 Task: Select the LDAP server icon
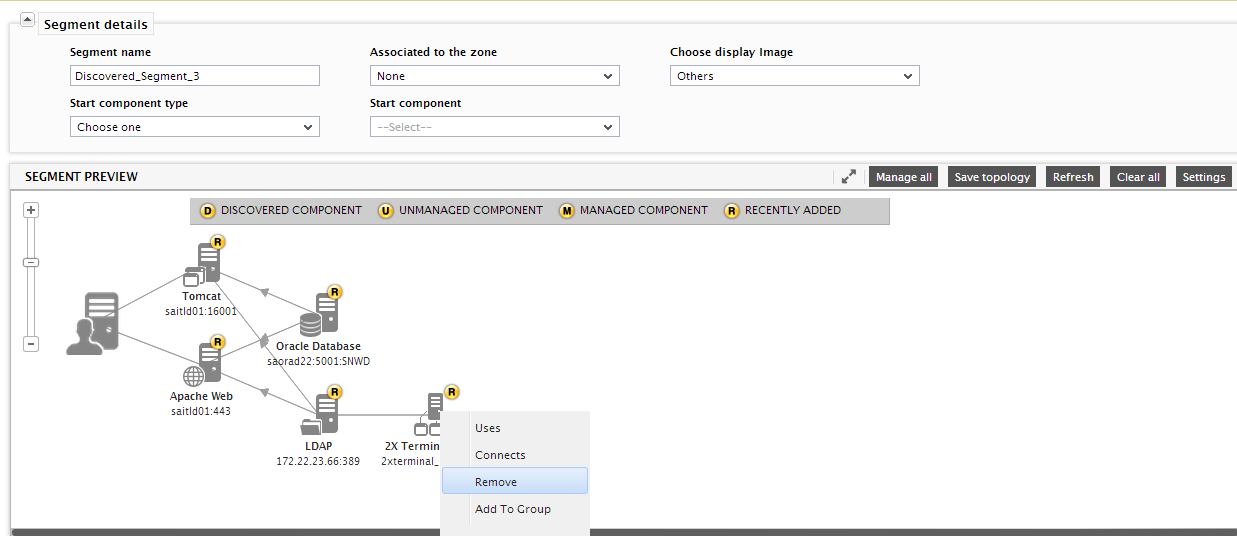point(319,416)
